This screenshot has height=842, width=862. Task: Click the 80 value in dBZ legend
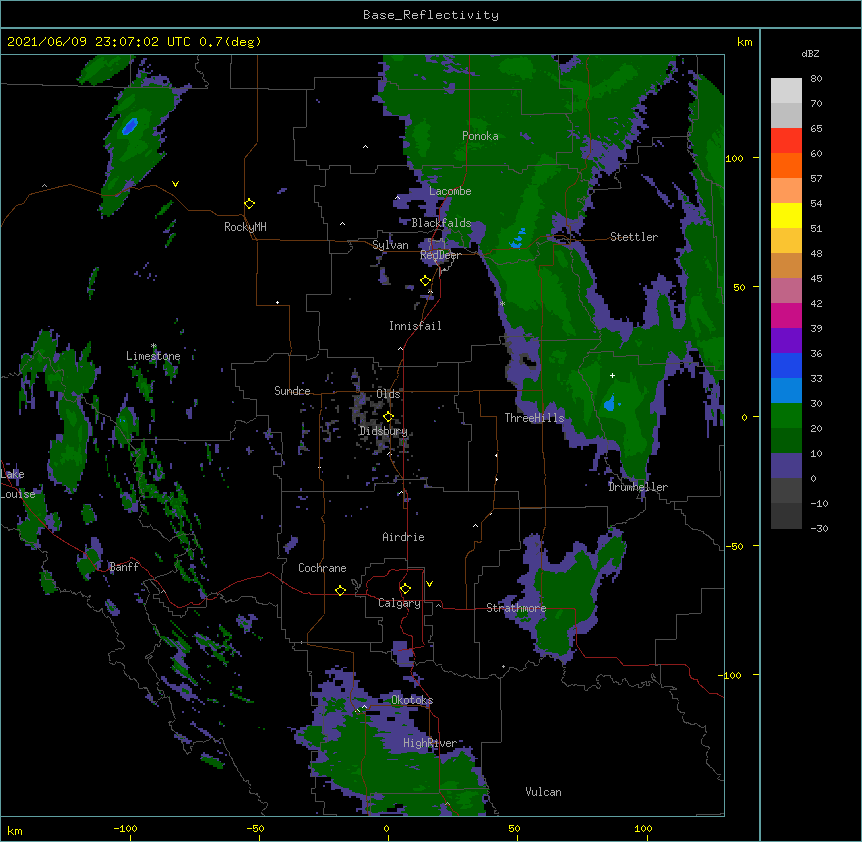(x=816, y=79)
